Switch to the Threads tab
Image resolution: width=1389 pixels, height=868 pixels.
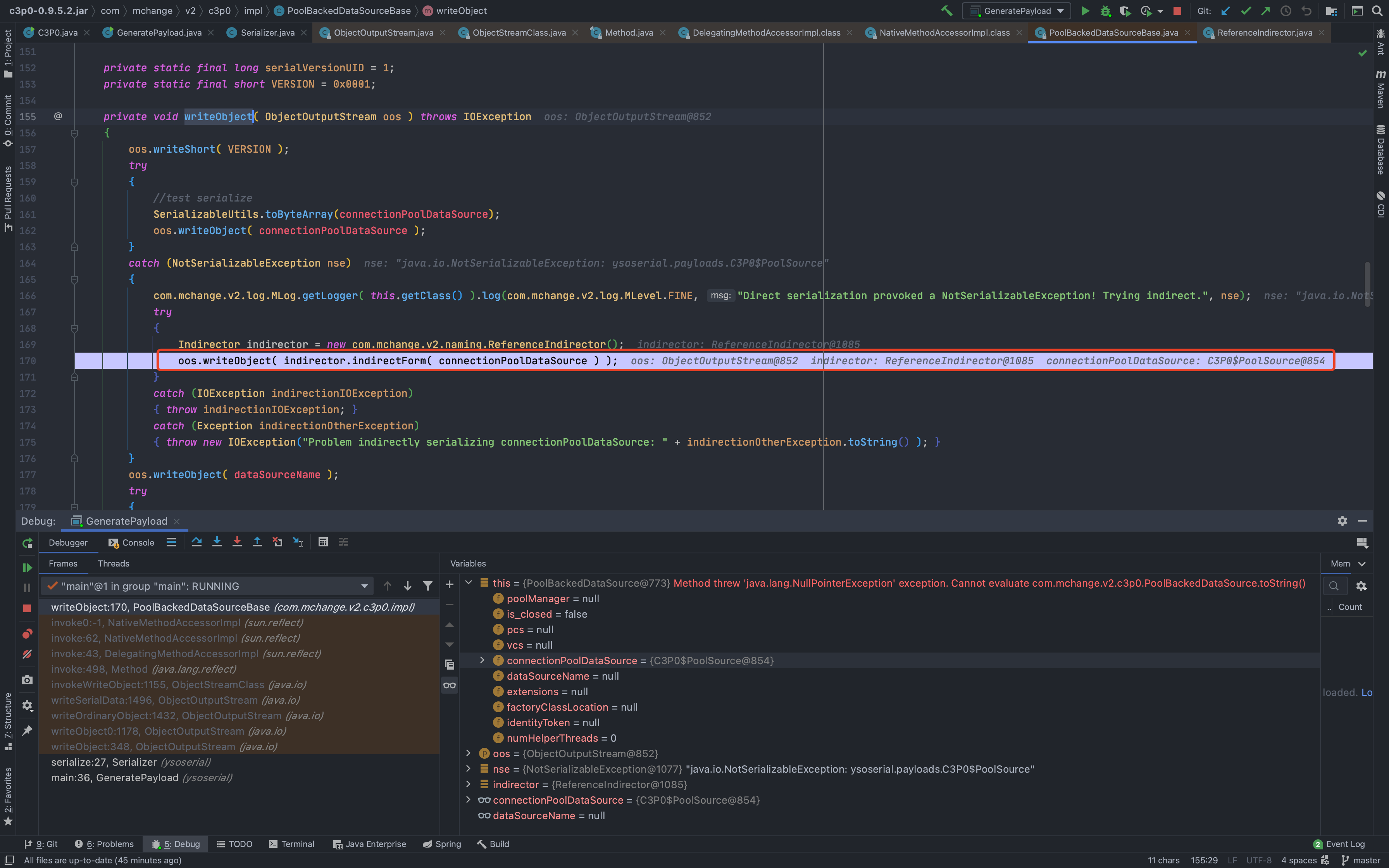pyautogui.click(x=113, y=563)
